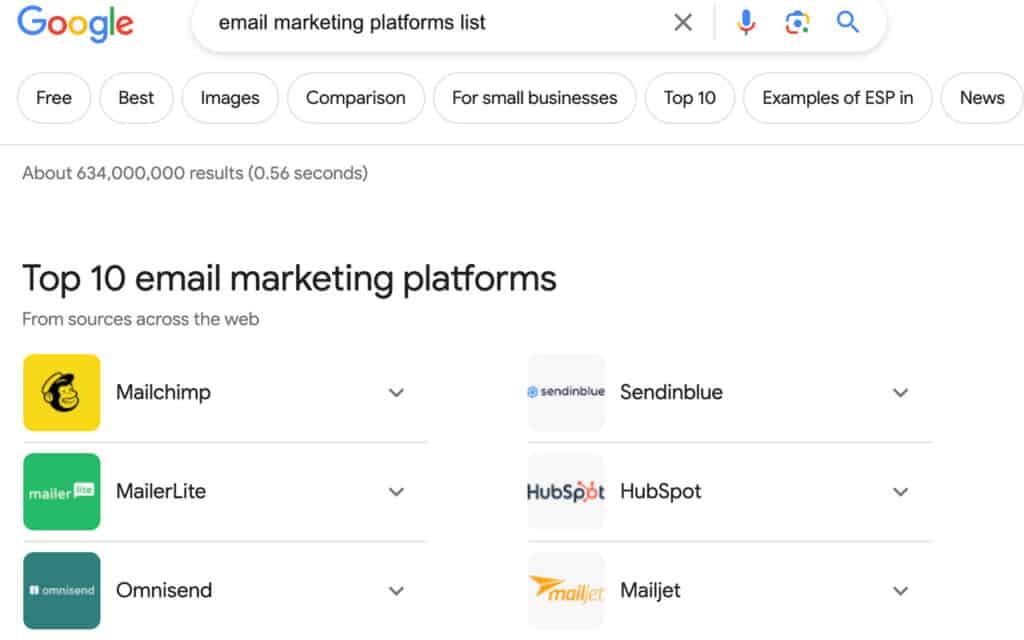Choose the Top 10 chip
Screen dimensions: 1024x640
coord(689,98)
